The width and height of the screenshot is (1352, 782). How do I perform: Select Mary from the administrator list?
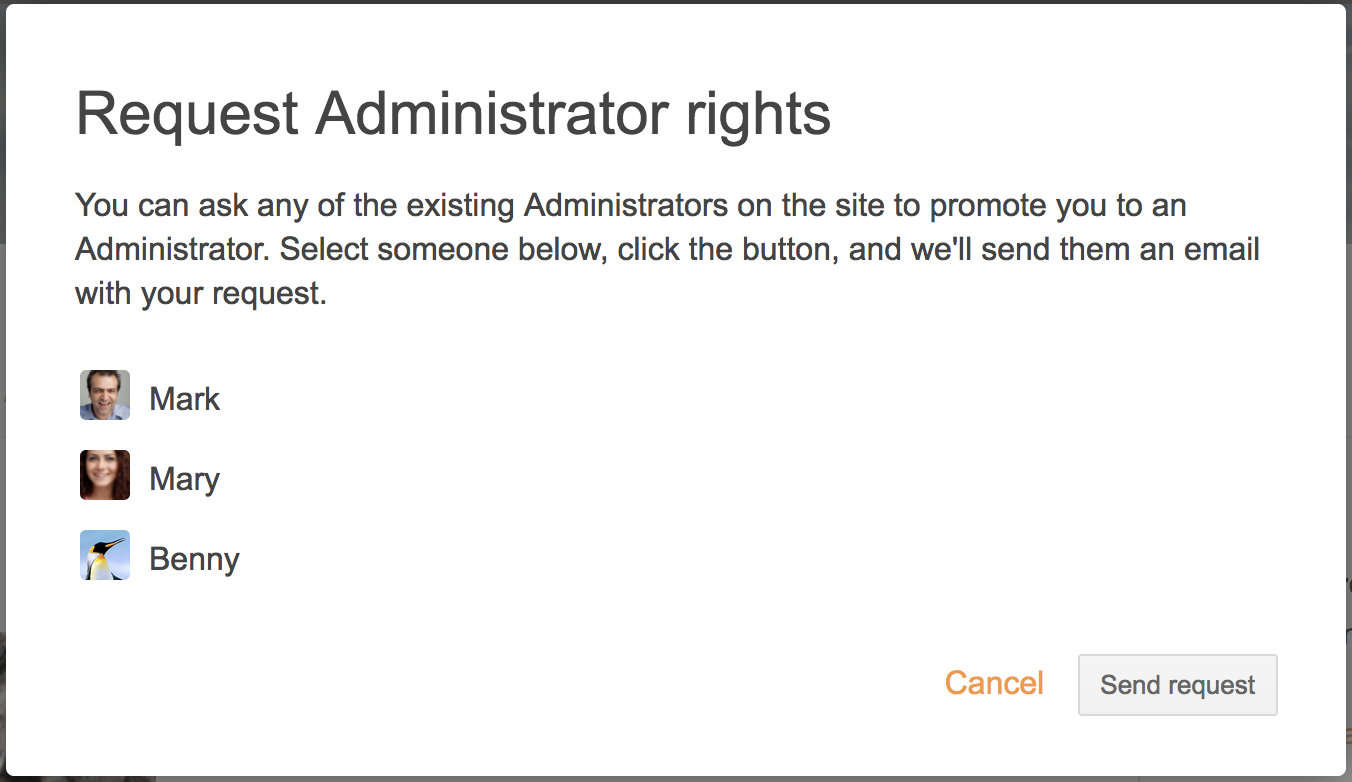(x=184, y=478)
